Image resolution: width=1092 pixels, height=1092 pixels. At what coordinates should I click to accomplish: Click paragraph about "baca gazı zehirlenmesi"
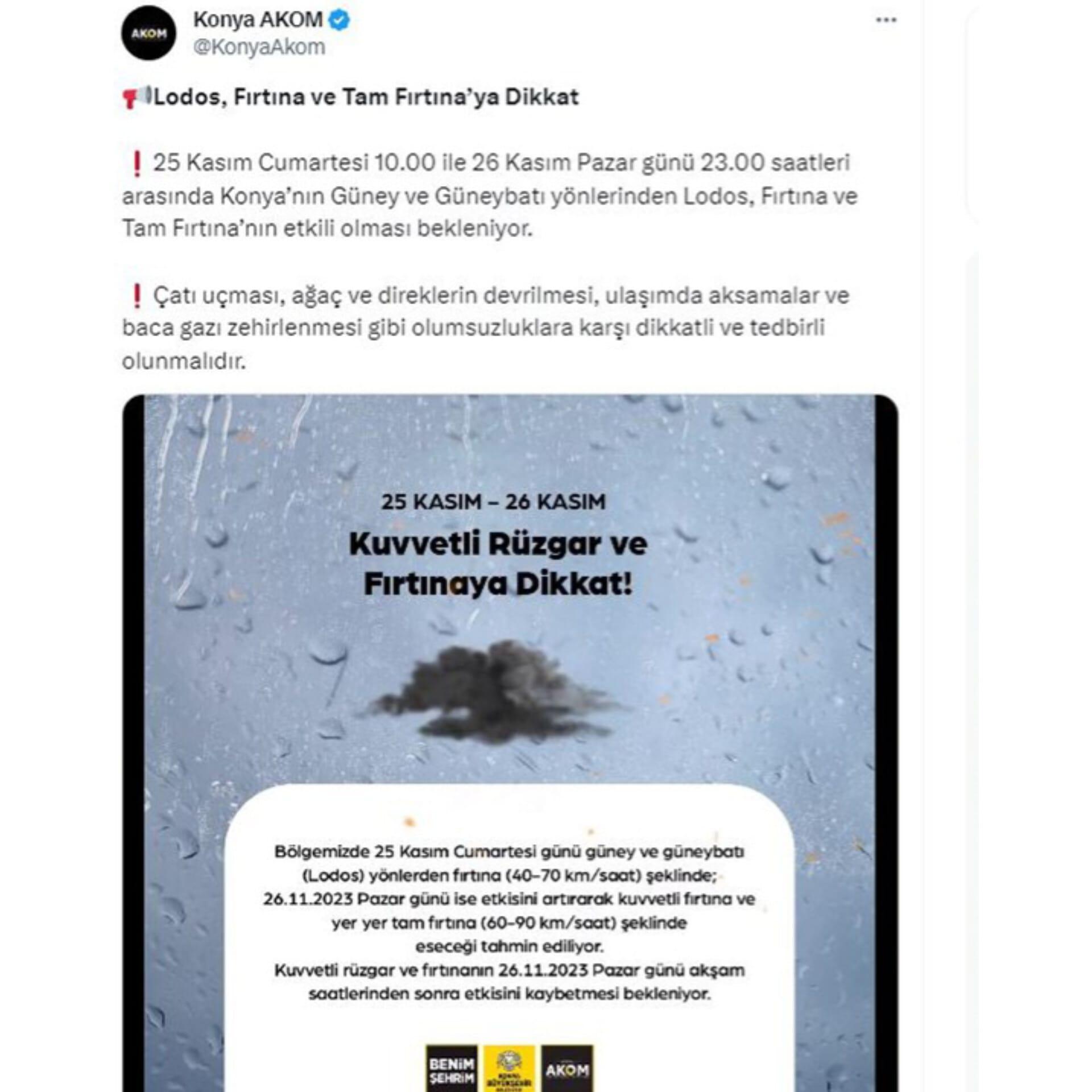click(486, 328)
